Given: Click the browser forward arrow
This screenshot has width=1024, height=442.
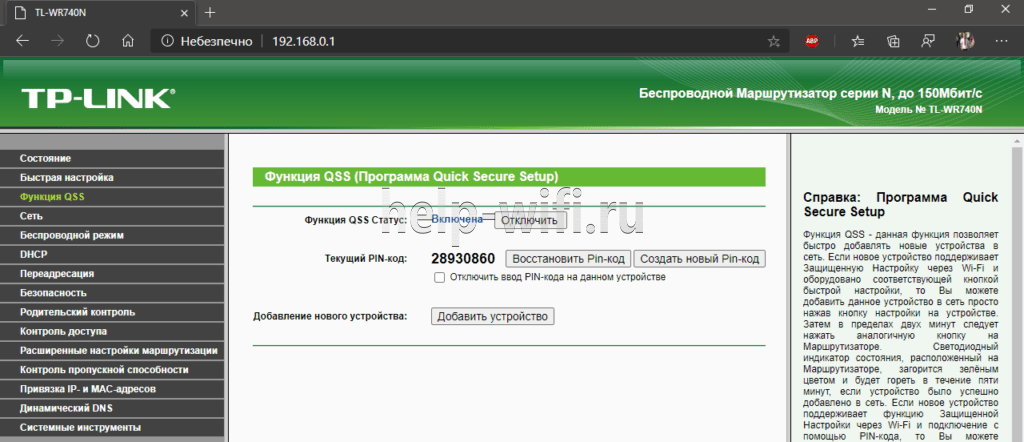Looking at the screenshot, I should point(57,41).
